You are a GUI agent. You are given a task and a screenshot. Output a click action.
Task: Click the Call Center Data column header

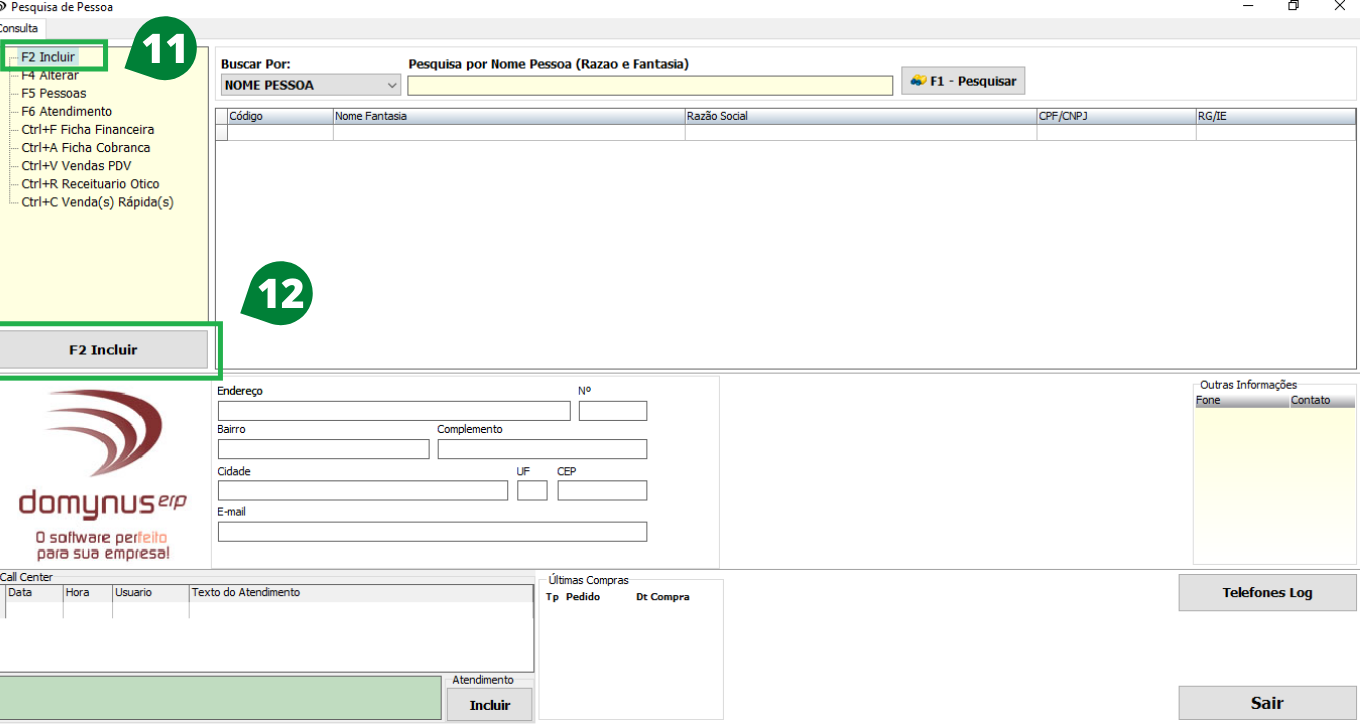[x=34, y=592]
